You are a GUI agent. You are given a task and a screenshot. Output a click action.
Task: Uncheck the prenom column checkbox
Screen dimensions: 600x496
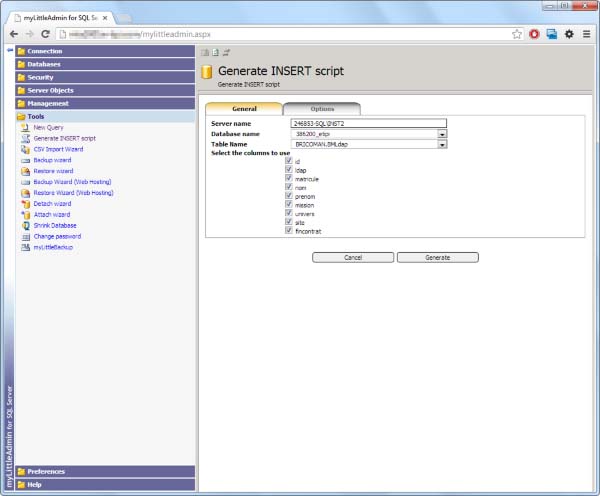[x=289, y=195]
